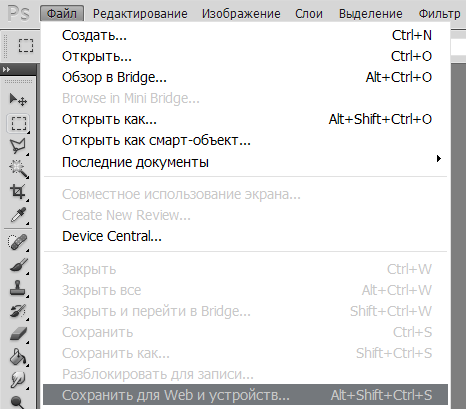Select the Paint Bucket tool
The image size is (466, 409).
[x=18, y=357]
